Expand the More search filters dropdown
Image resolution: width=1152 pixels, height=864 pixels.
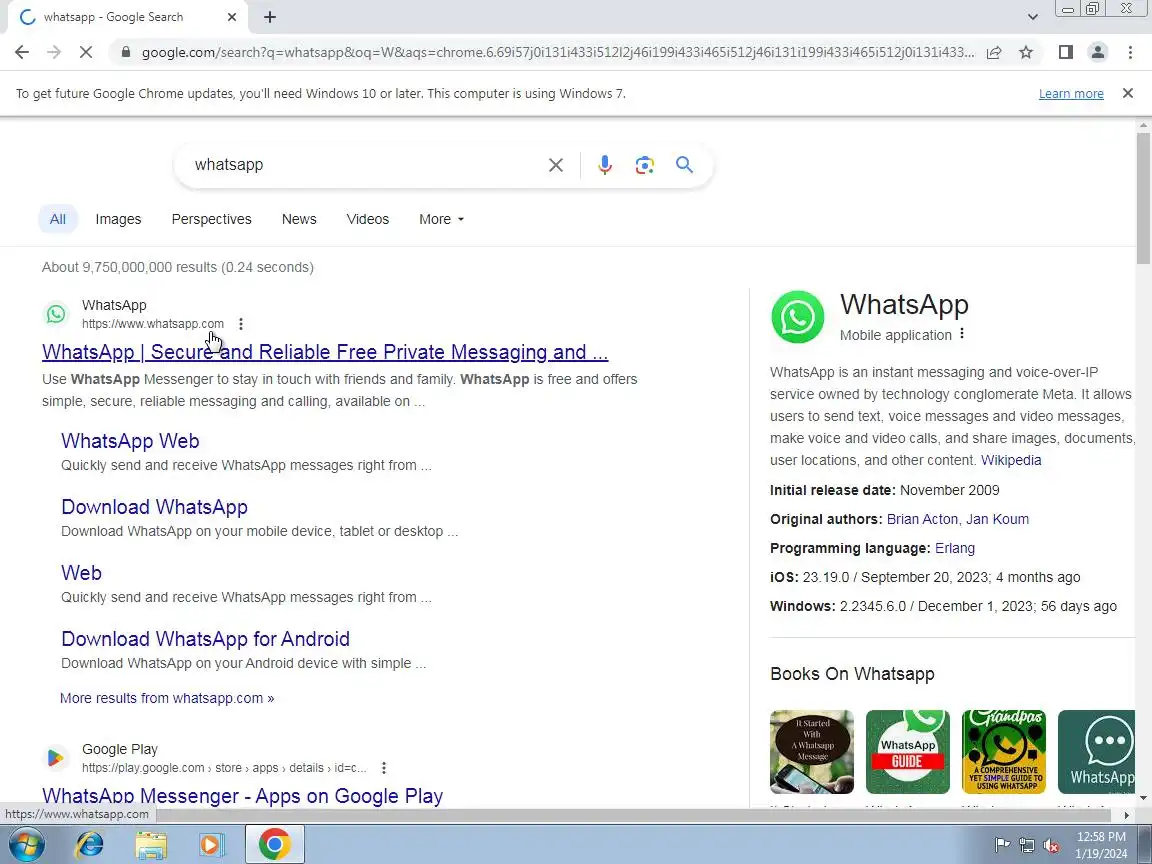pos(442,219)
